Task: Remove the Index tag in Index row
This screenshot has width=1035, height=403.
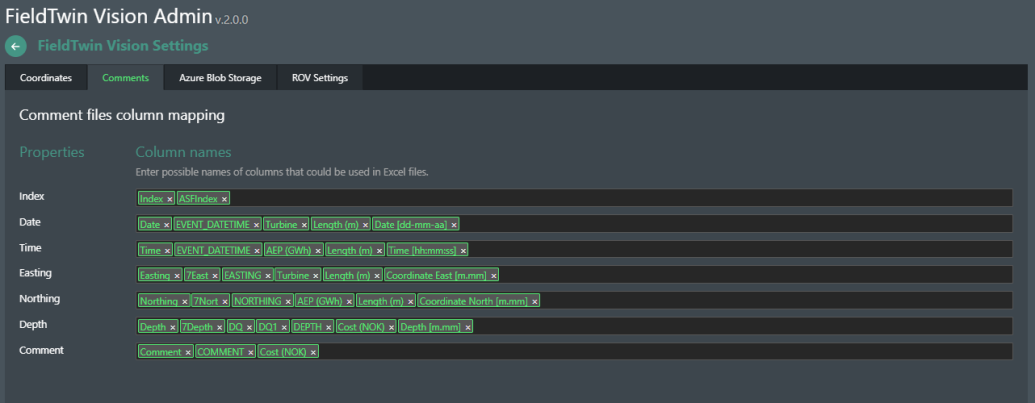Action: click(170, 199)
